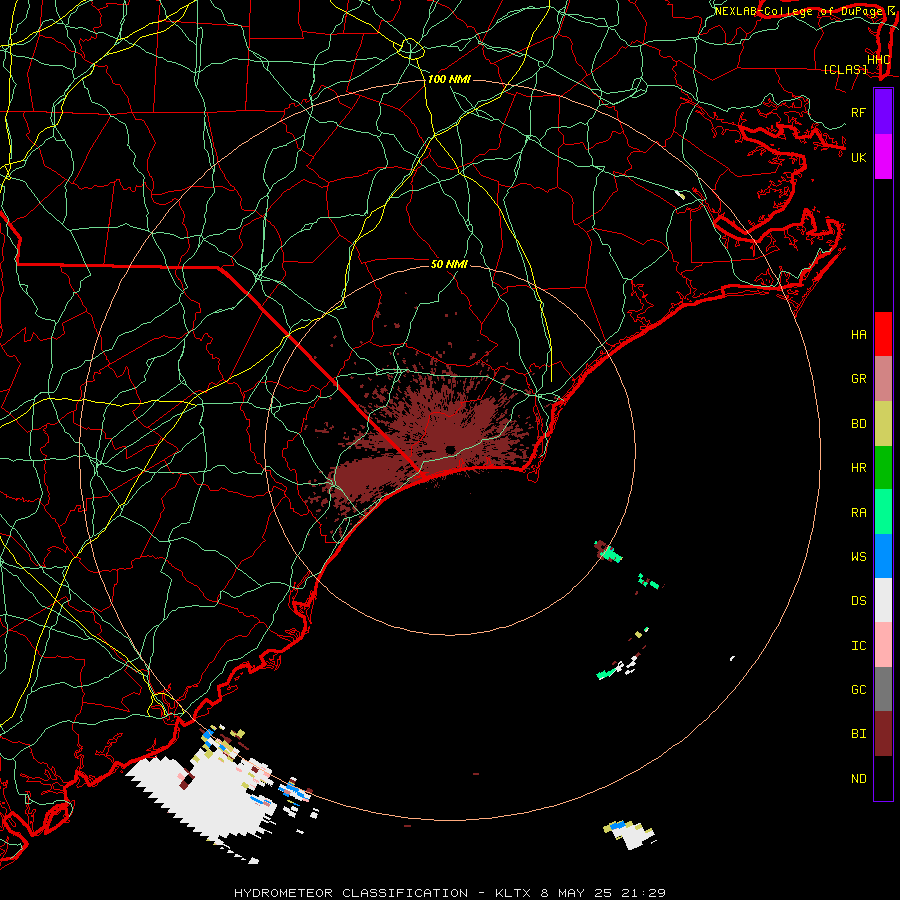This screenshot has width=900, height=900.
Task: Click the DS white legend swatch
Action: click(x=883, y=600)
